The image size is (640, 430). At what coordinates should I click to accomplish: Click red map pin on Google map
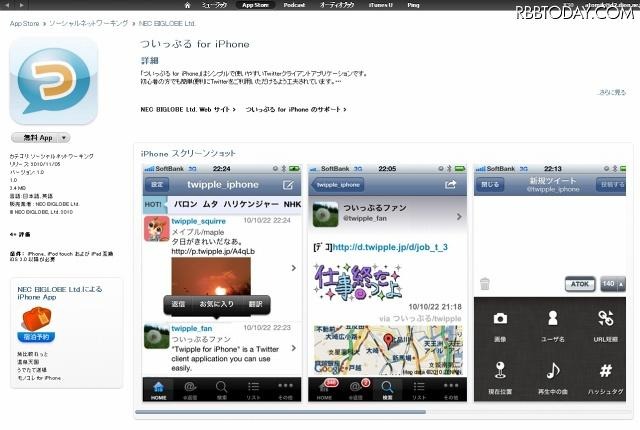tap(389, 340)
